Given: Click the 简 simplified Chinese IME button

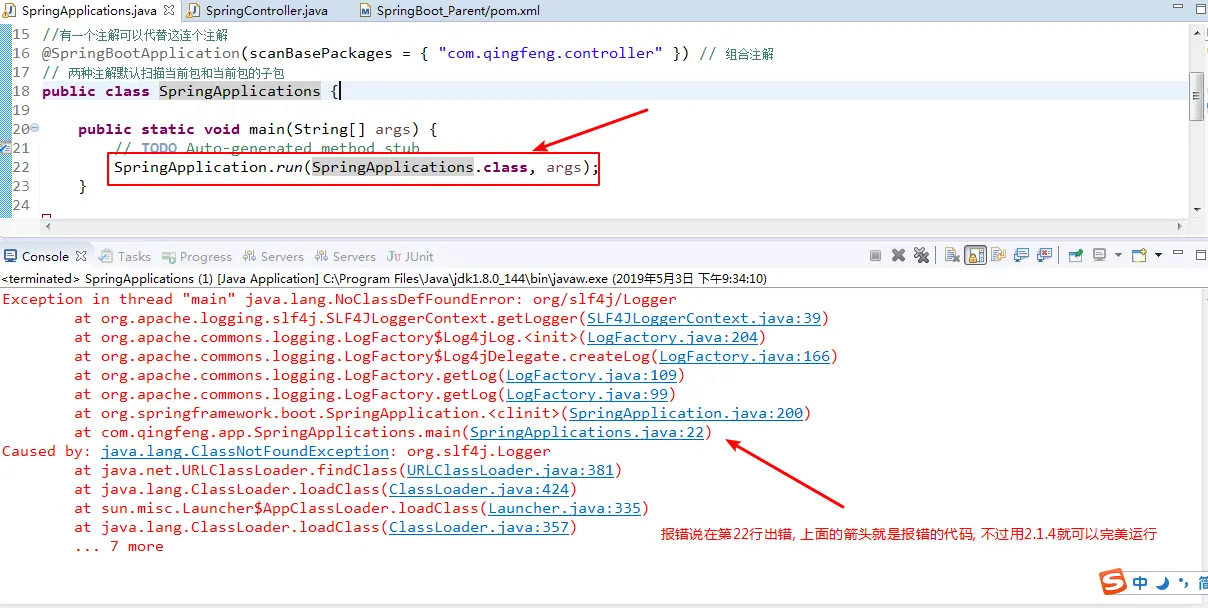Looking at the screenshot, I should [1201, 582].
